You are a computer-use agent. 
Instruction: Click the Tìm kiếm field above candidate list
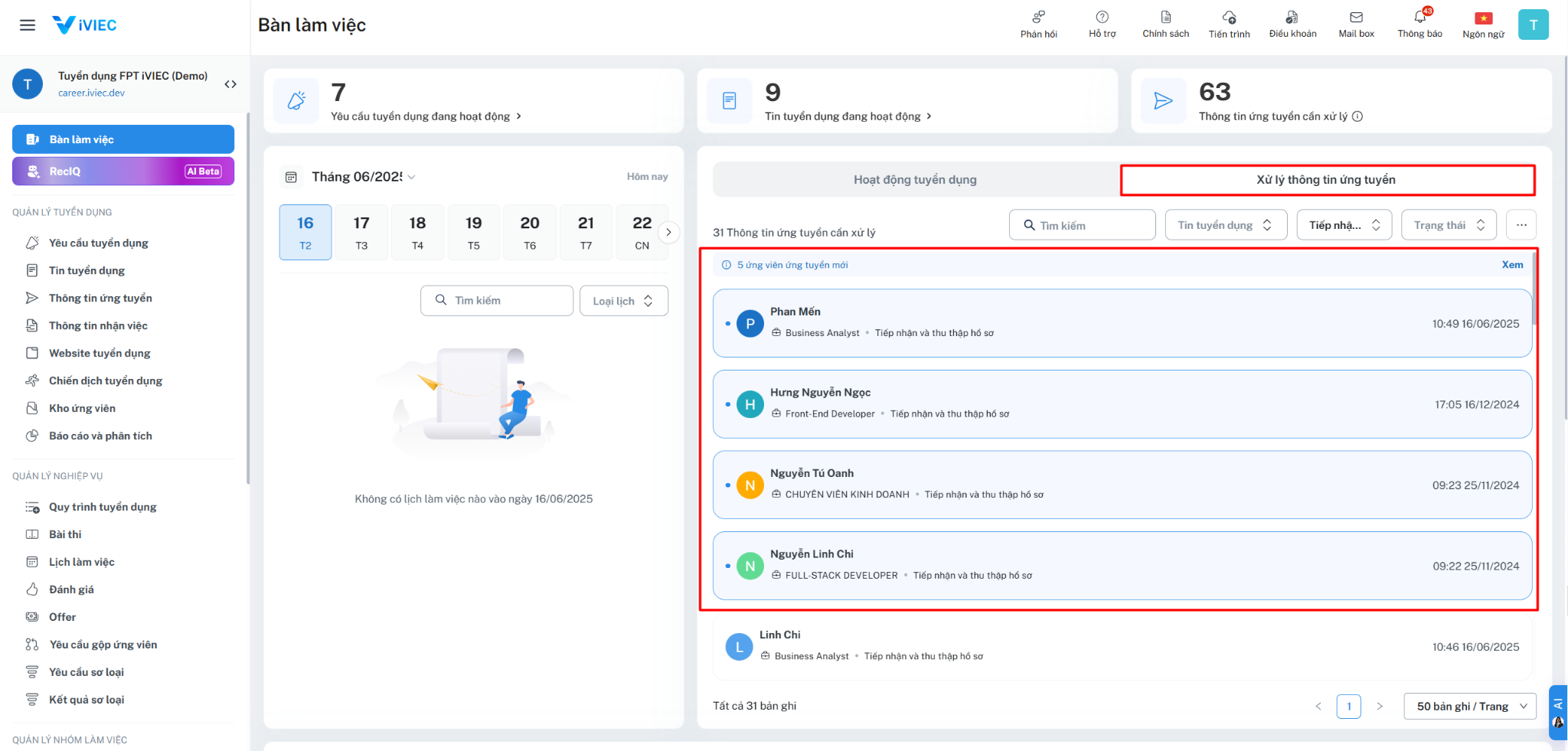click(1082, 225)
